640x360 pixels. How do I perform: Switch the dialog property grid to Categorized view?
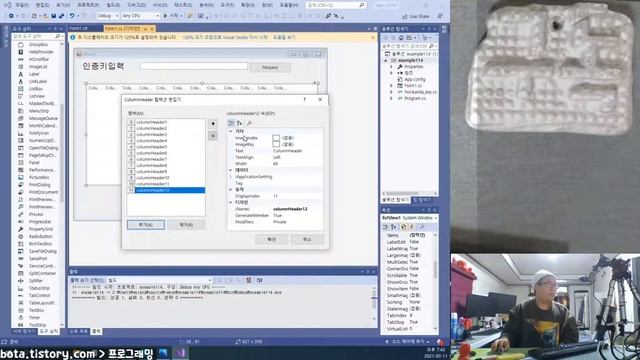pos(231,123)
